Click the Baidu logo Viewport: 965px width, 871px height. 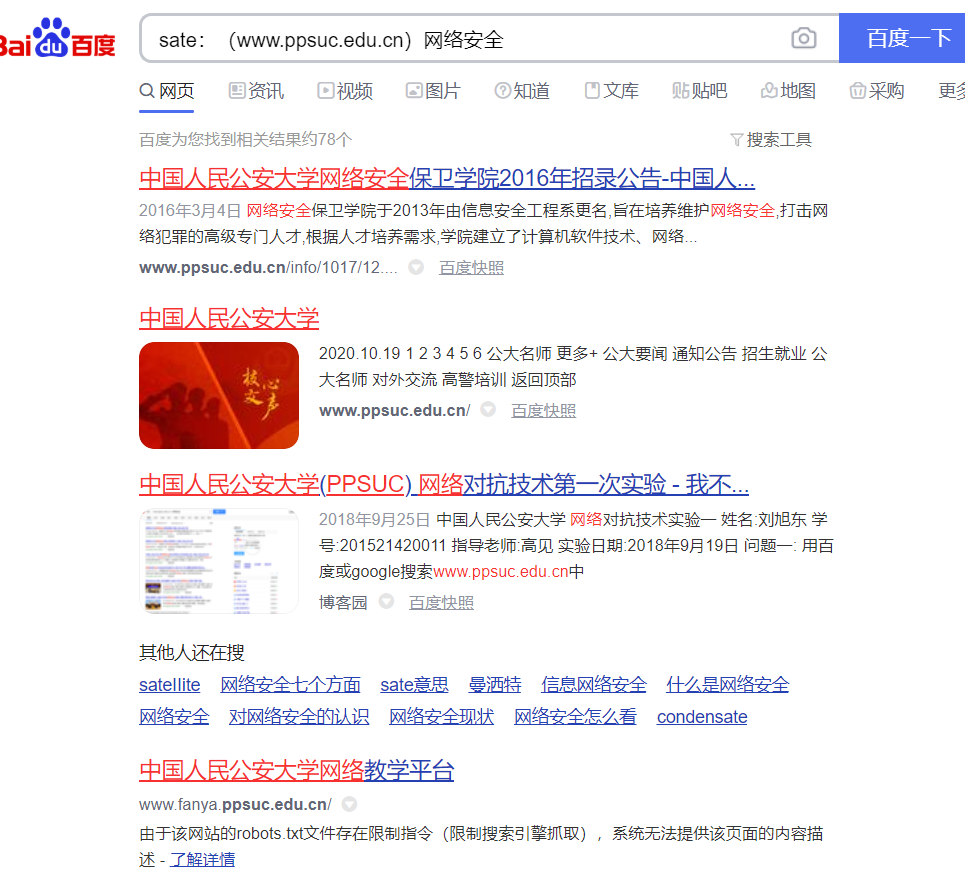[57, 38]
